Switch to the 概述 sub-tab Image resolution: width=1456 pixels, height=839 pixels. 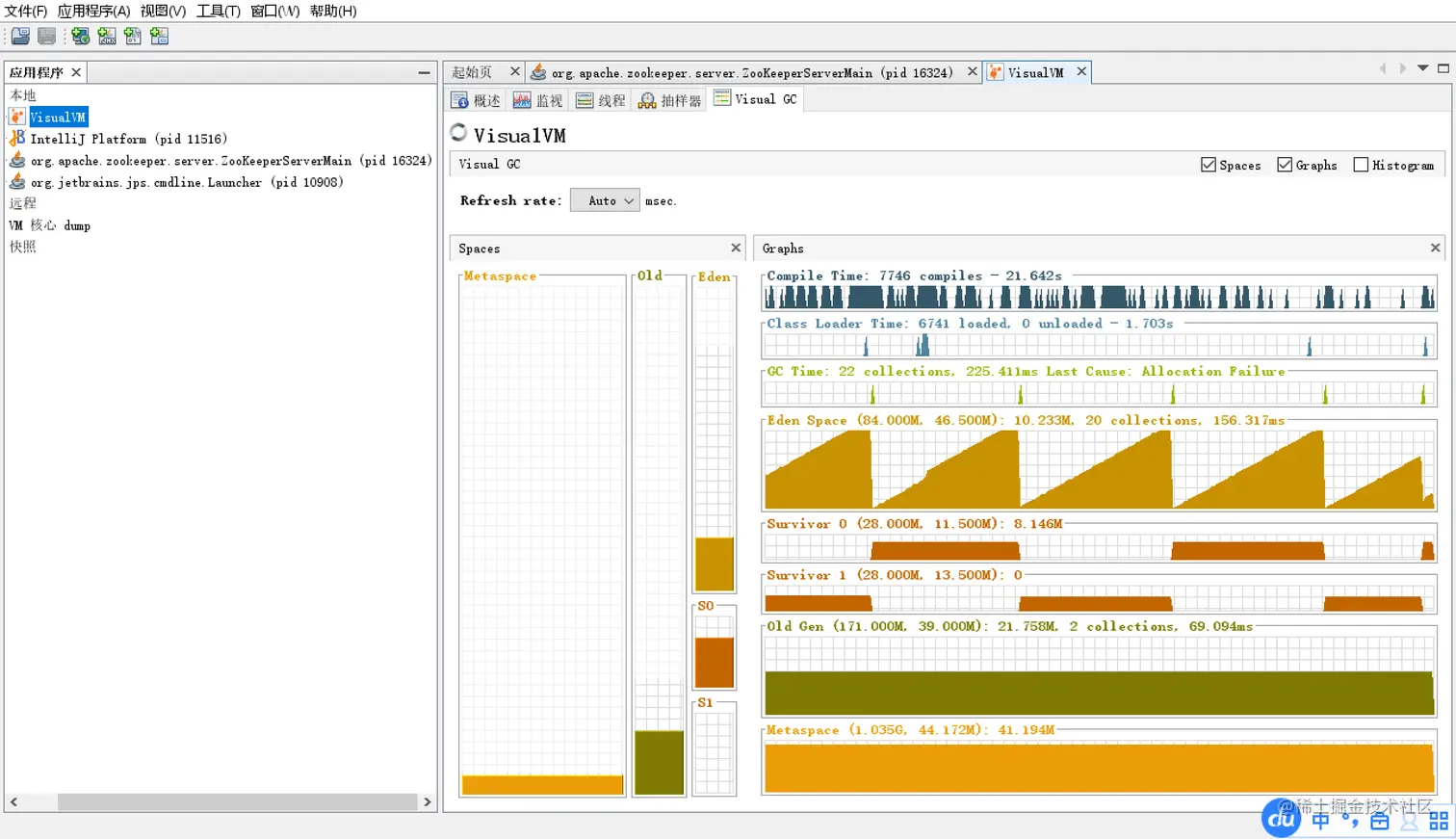click(477, 100)
